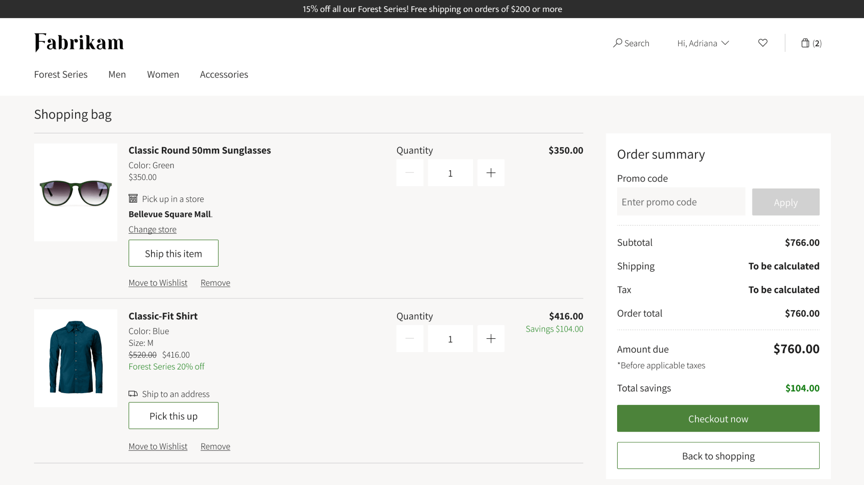Open the Accessories menu
864x485 pixels.
click(224, 74)
